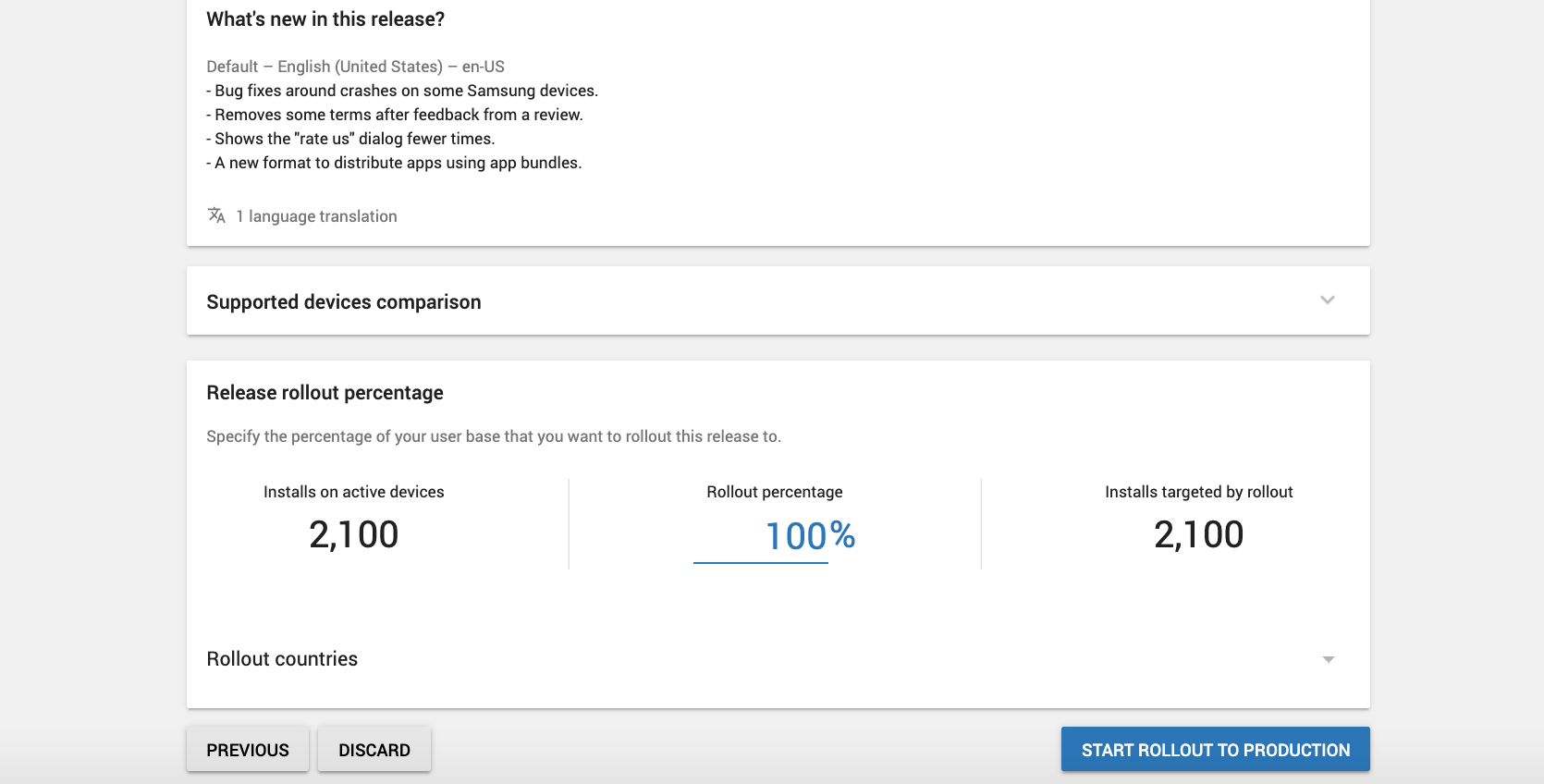Select the Installs targeted by rollout label

tap(1199, 492)
